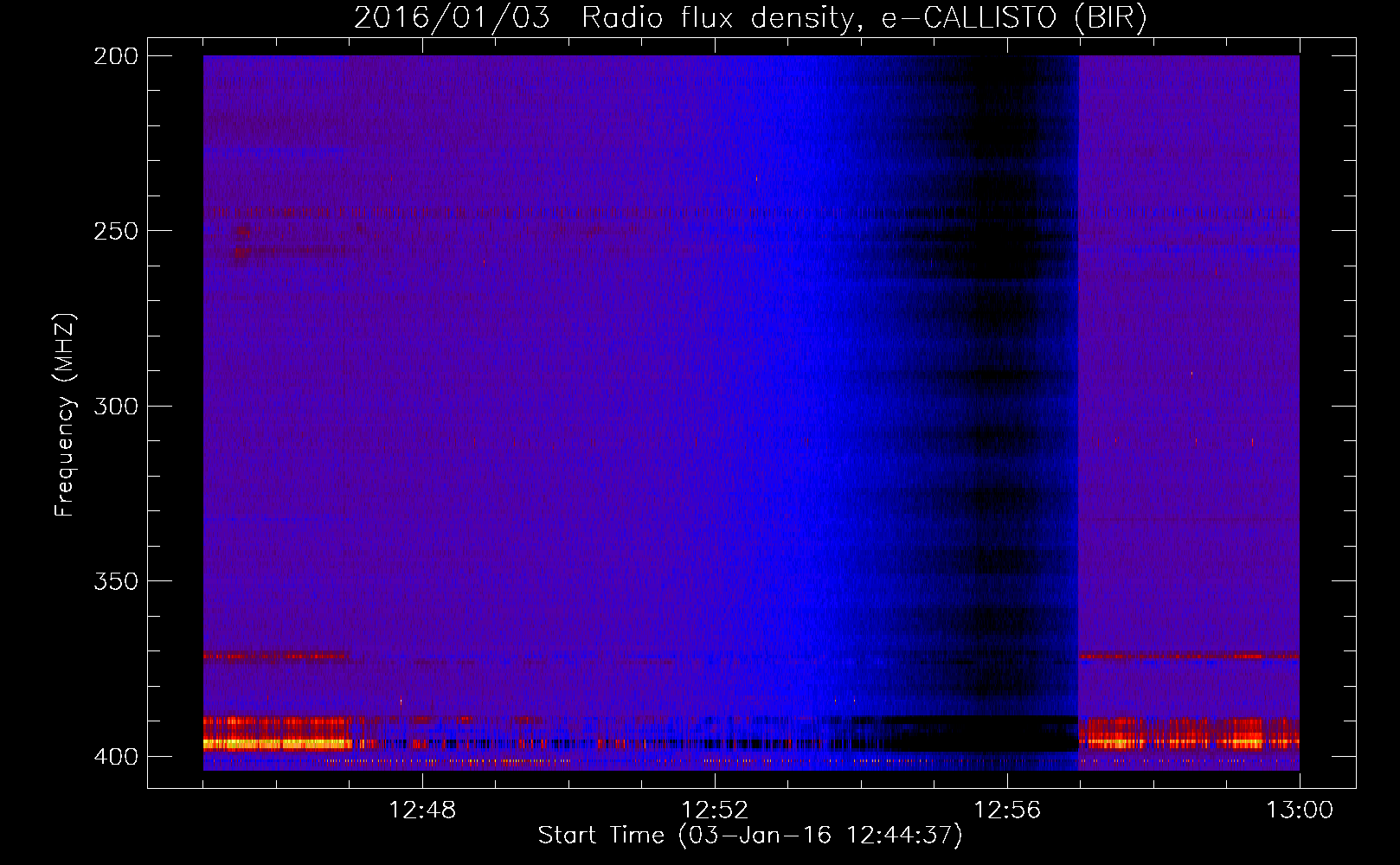This screenshot has width=1400, height=865.
Task: Click the 400 frequency tick label
Action: (116, 757)
